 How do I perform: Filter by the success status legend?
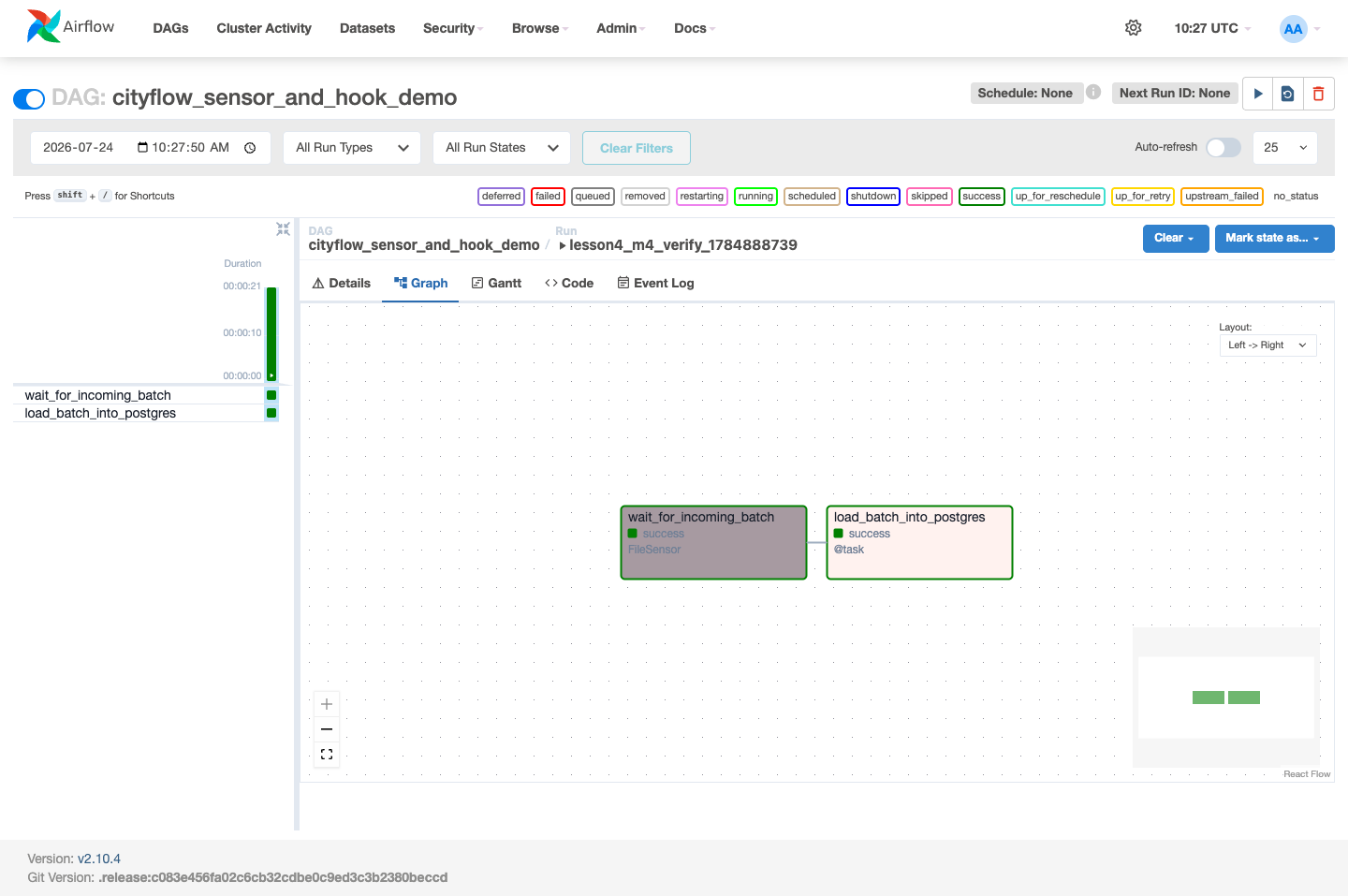[x=981, y=196]
